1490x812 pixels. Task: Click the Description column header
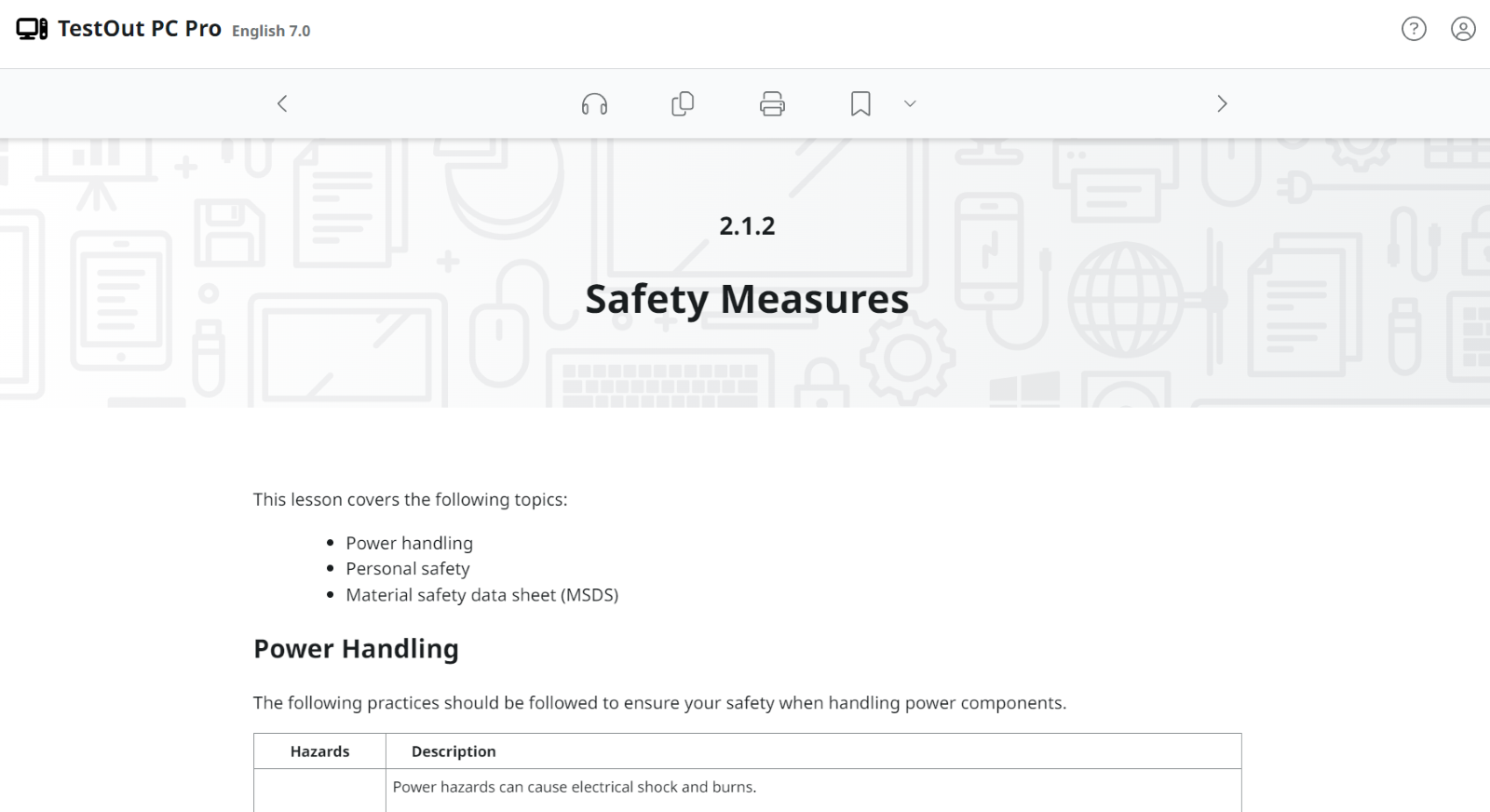pyautogui.click(x=454, y=751)
